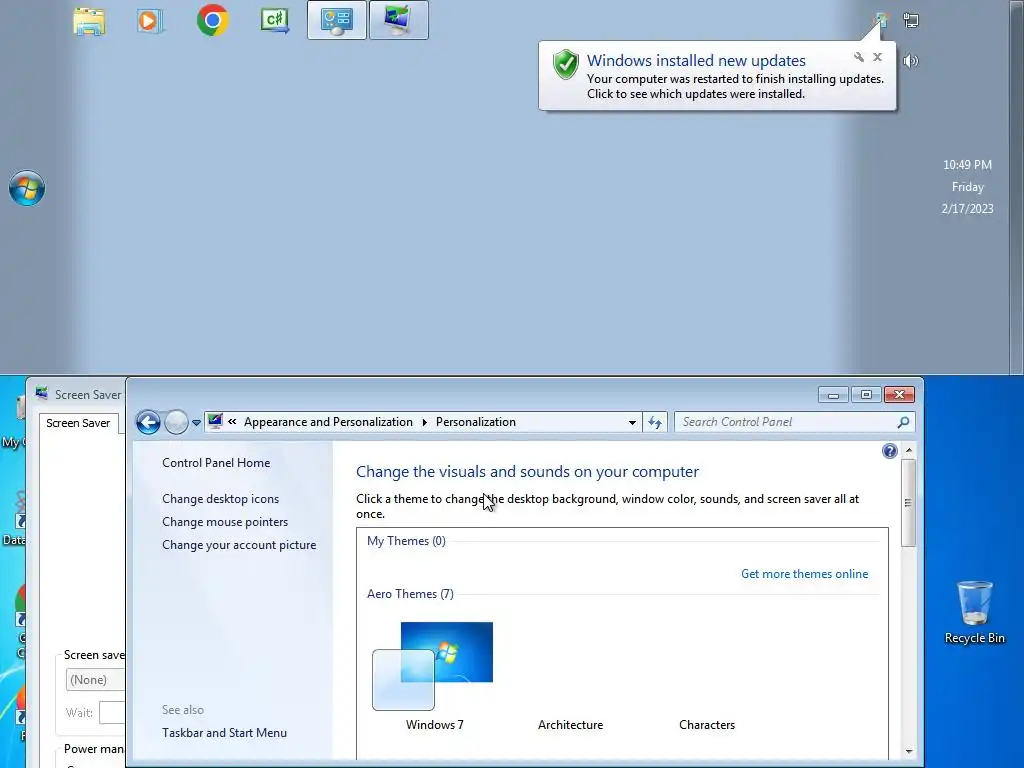Click the 10:49 PM clock
This screenshot has height=768, width=1024.
(967, 165)
